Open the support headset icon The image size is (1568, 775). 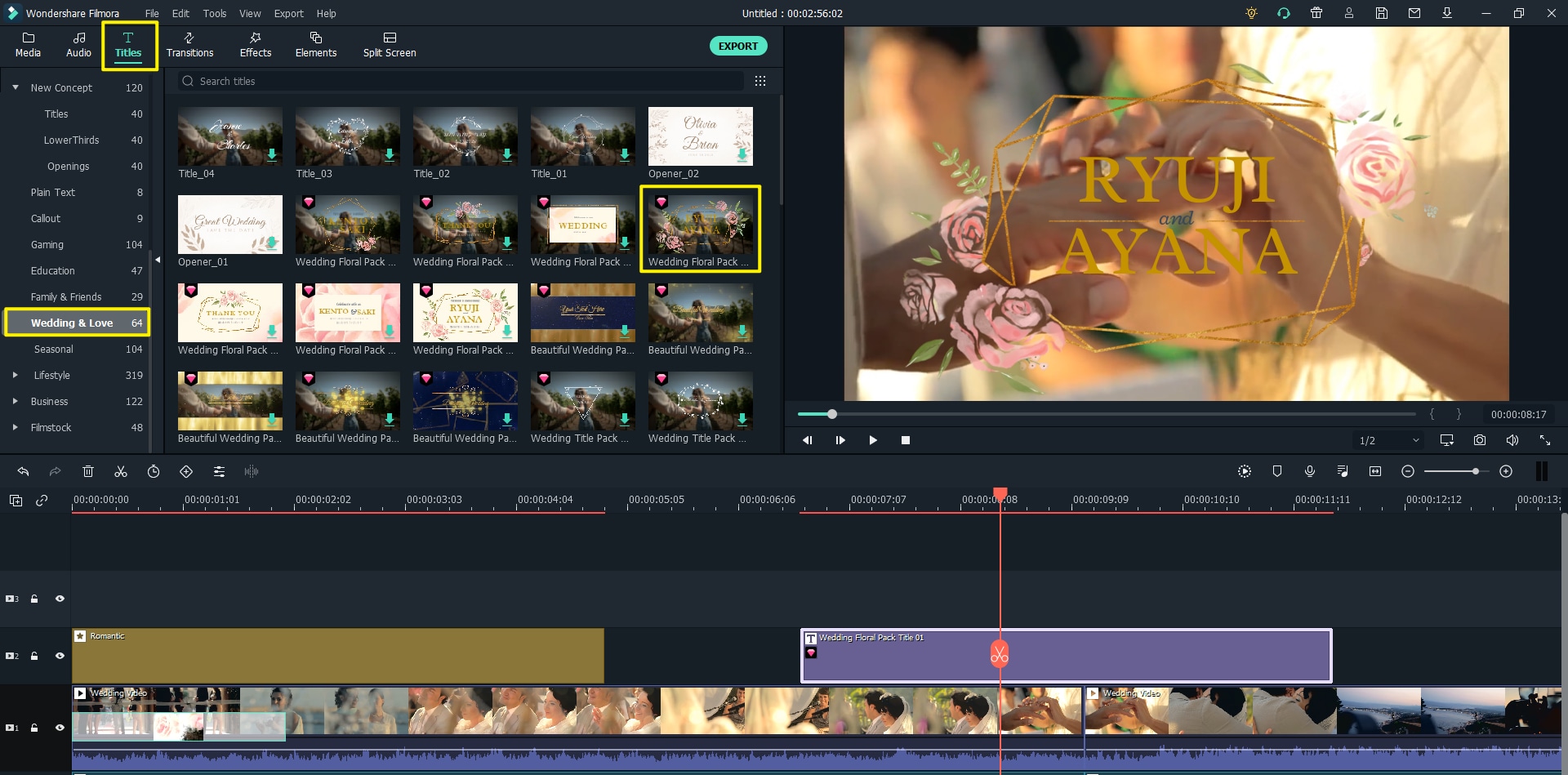click(1284, 13)
